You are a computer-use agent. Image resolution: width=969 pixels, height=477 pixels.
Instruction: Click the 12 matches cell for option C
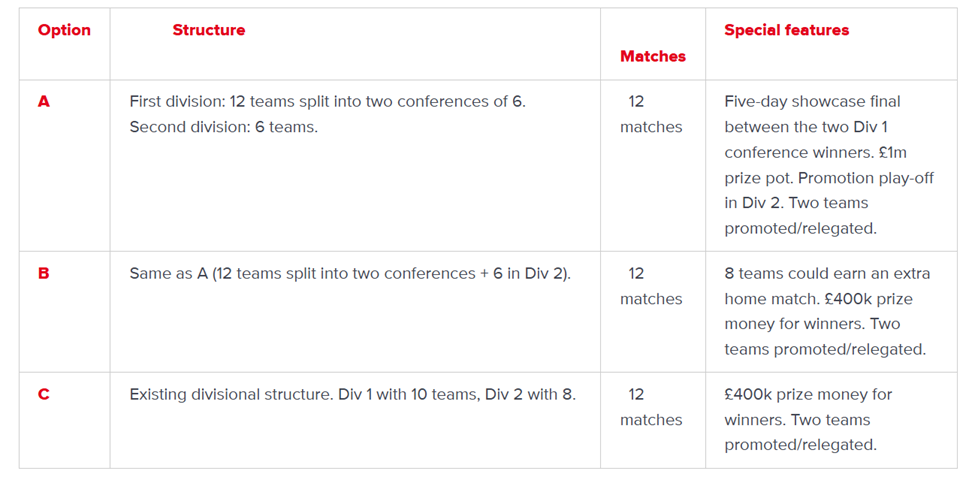pyautogui.click(x=650, y=407)
